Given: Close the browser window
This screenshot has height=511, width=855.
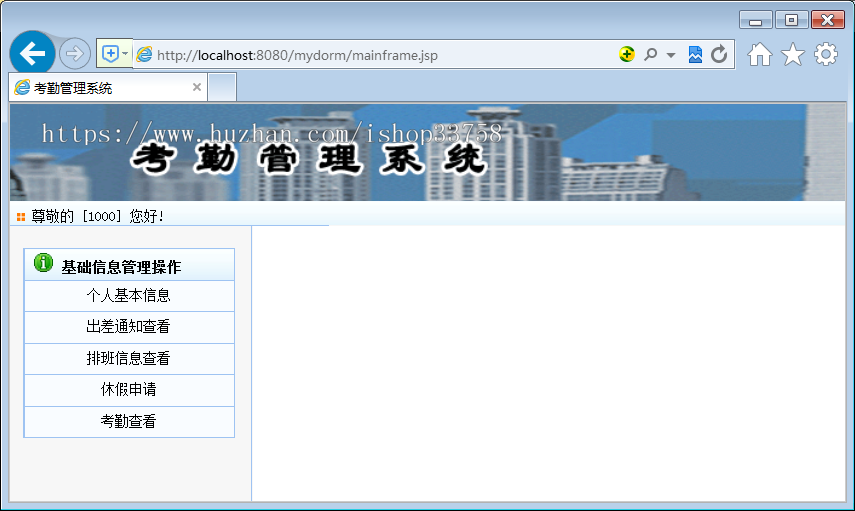Looking at the screenshot, I should [827, 20].
